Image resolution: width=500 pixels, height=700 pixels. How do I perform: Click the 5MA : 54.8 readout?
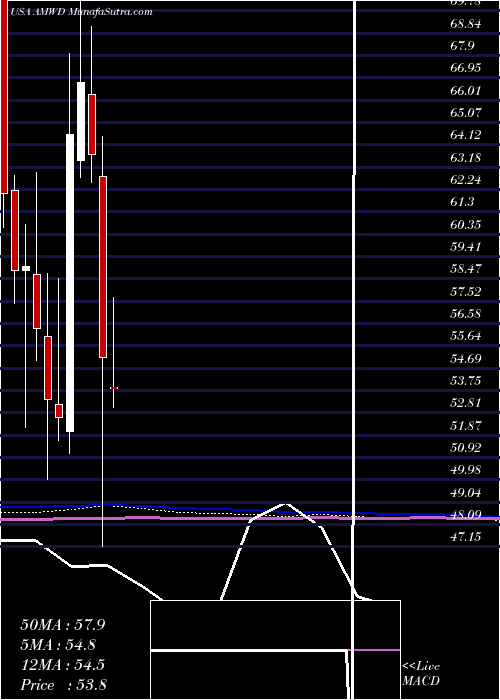(58, 645)
